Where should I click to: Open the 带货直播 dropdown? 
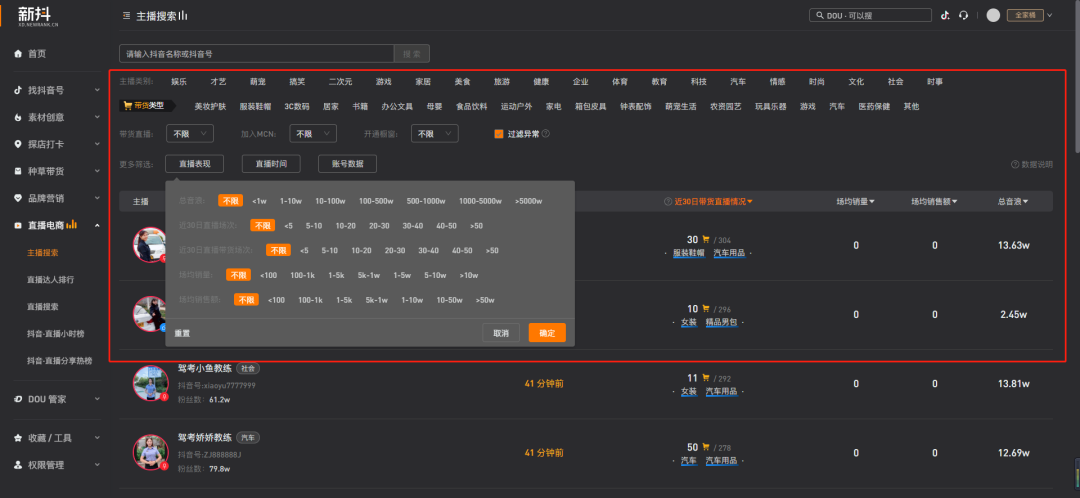(190, 134)
